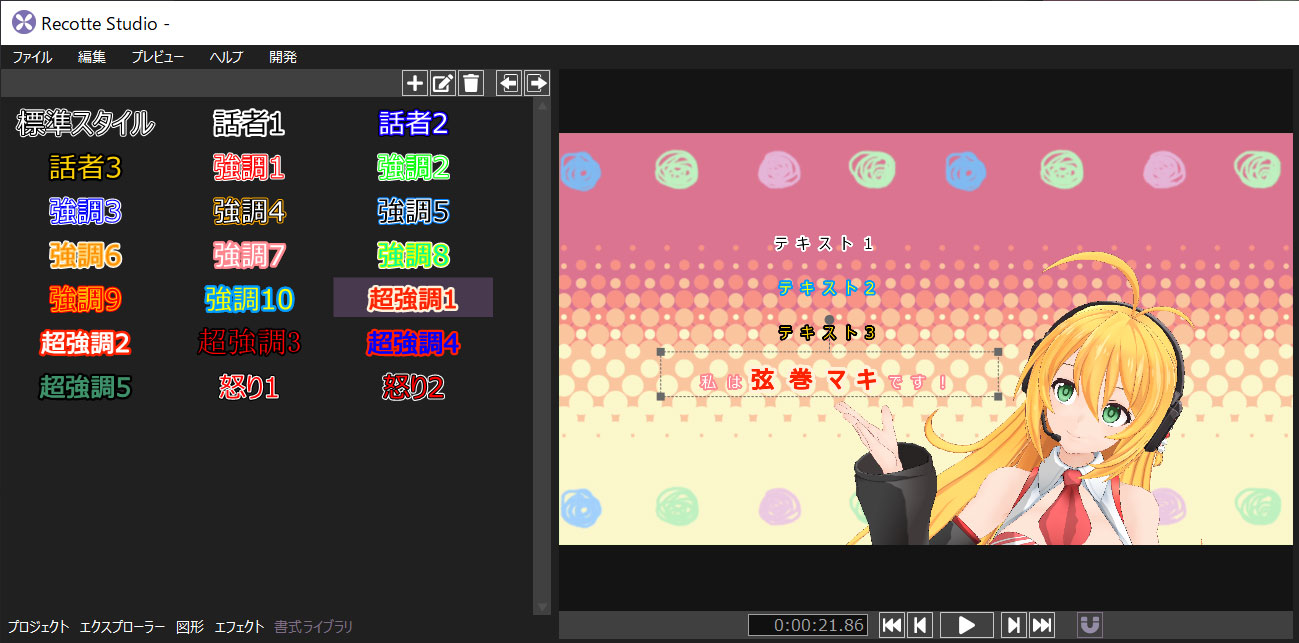Step back one frame
Viewport: 1299px width, 643px height.
[x=921, y=625]
